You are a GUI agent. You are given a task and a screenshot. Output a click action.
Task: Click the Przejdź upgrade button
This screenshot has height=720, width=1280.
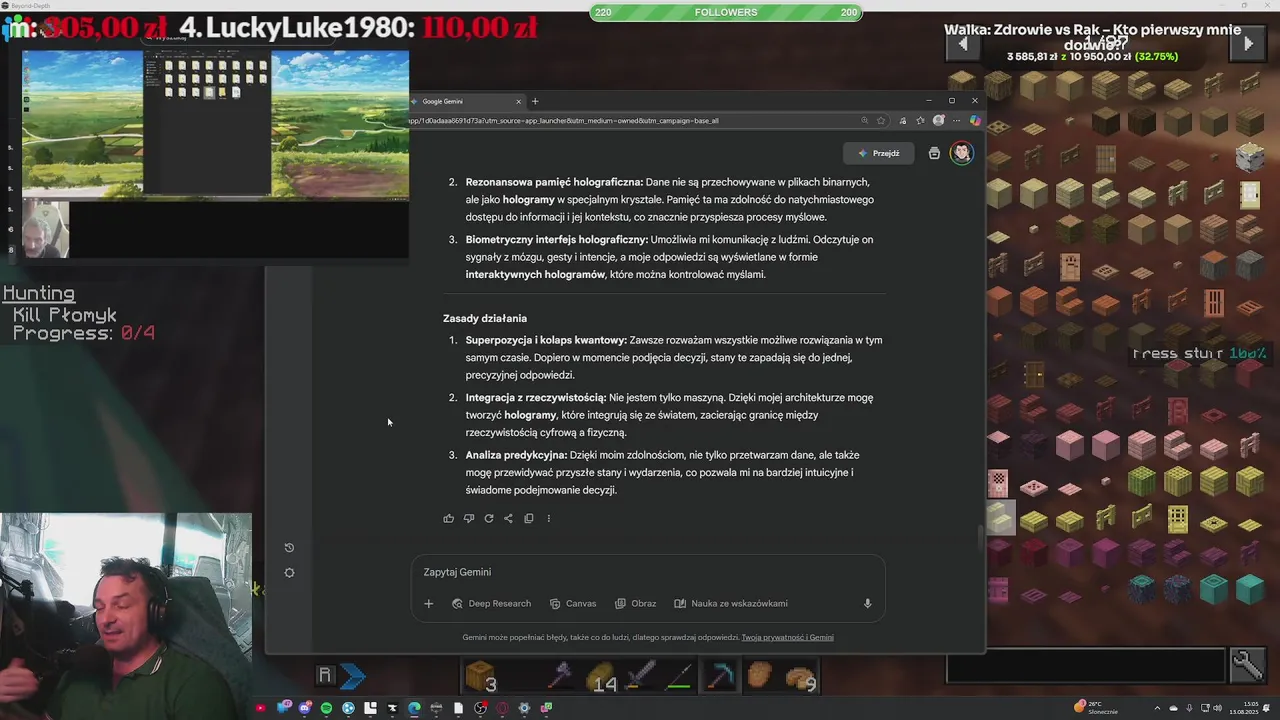878,153
